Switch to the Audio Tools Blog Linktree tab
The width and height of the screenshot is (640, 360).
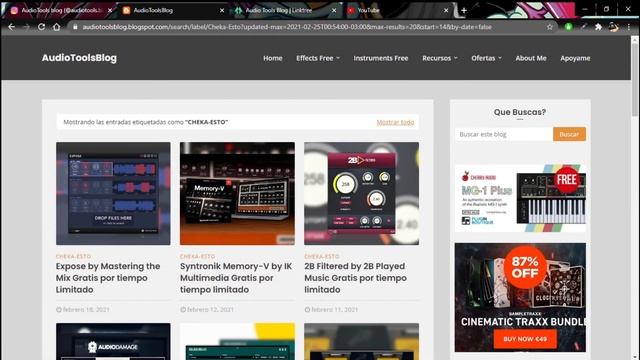284,11
